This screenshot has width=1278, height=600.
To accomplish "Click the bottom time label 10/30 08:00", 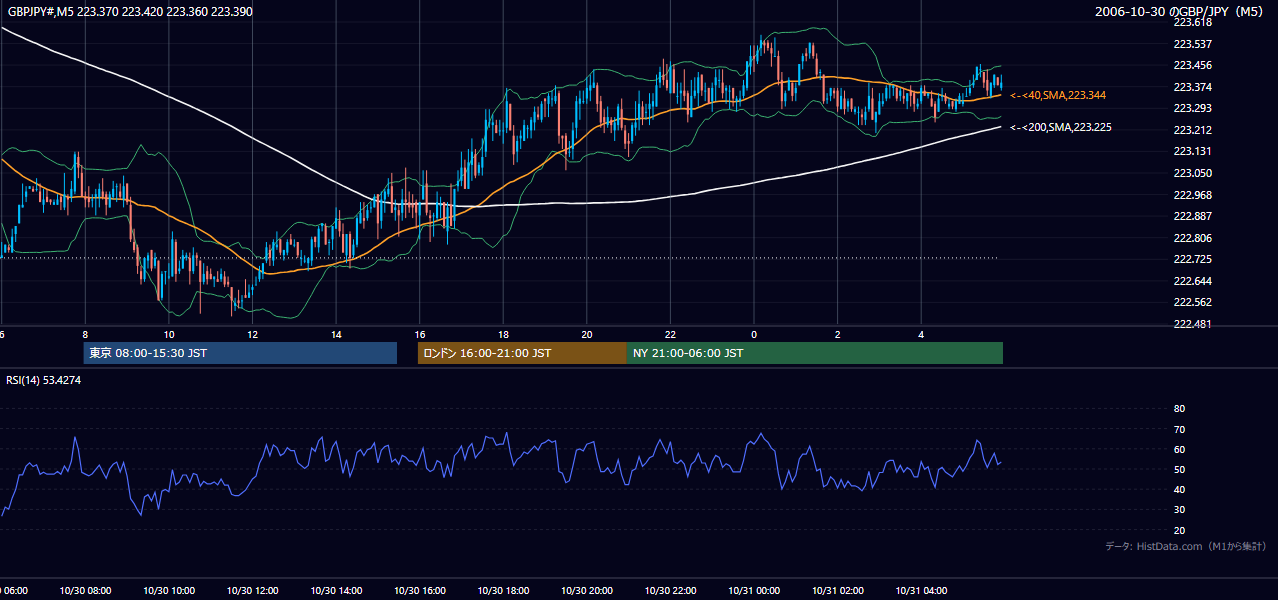I will [85, 591].
